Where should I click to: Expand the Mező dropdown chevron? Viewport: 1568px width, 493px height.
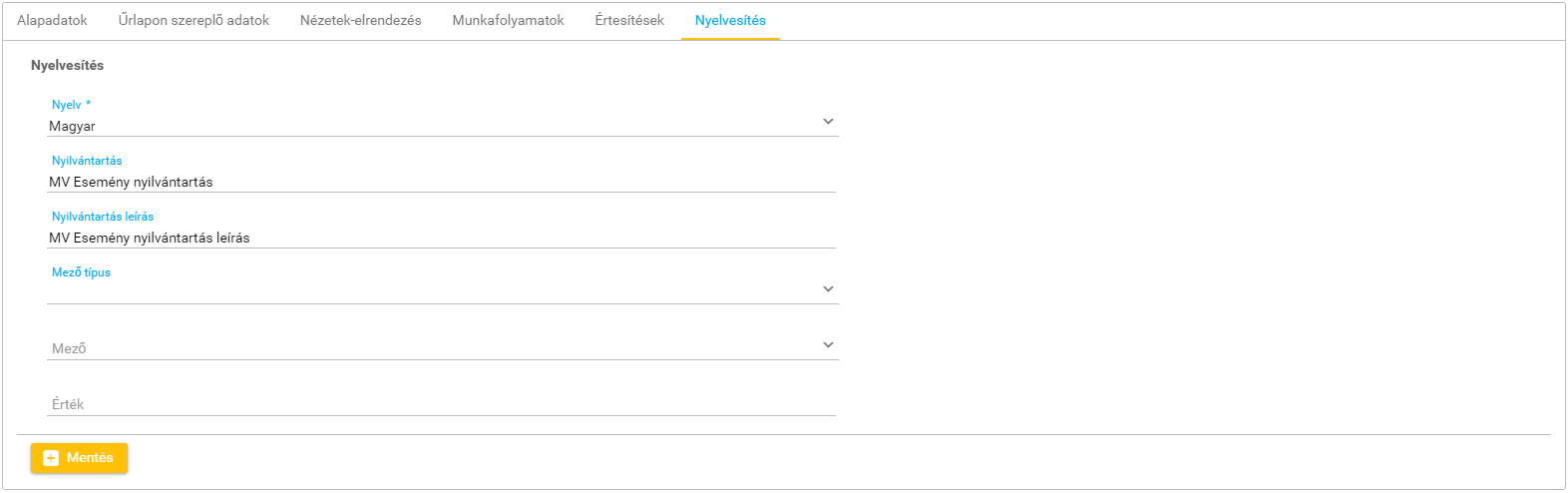tap(828, 345)
